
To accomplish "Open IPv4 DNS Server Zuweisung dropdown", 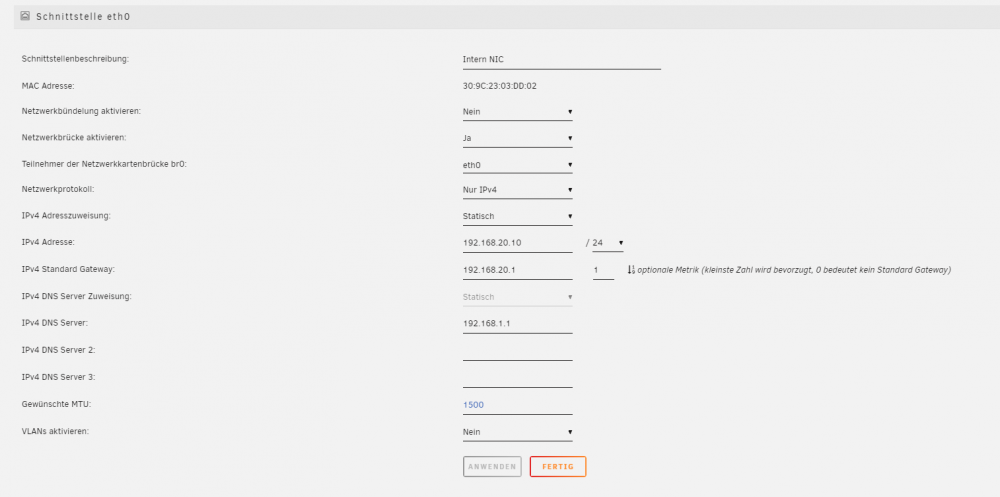I will point(518,297).
